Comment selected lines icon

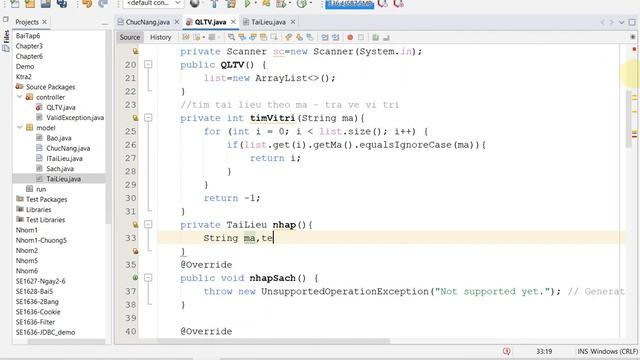[x=375, y=37]
